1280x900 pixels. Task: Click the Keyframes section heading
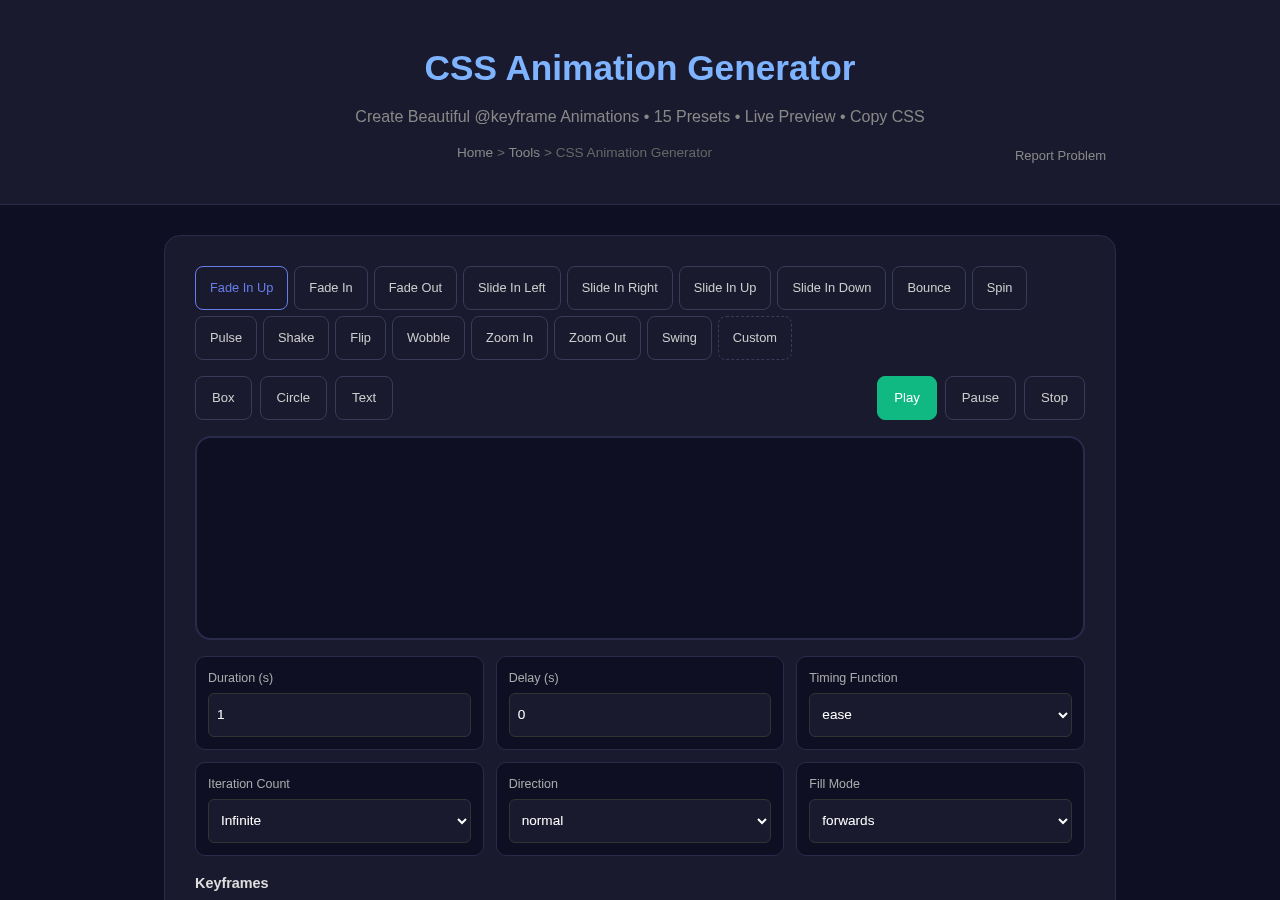(232, 883)
